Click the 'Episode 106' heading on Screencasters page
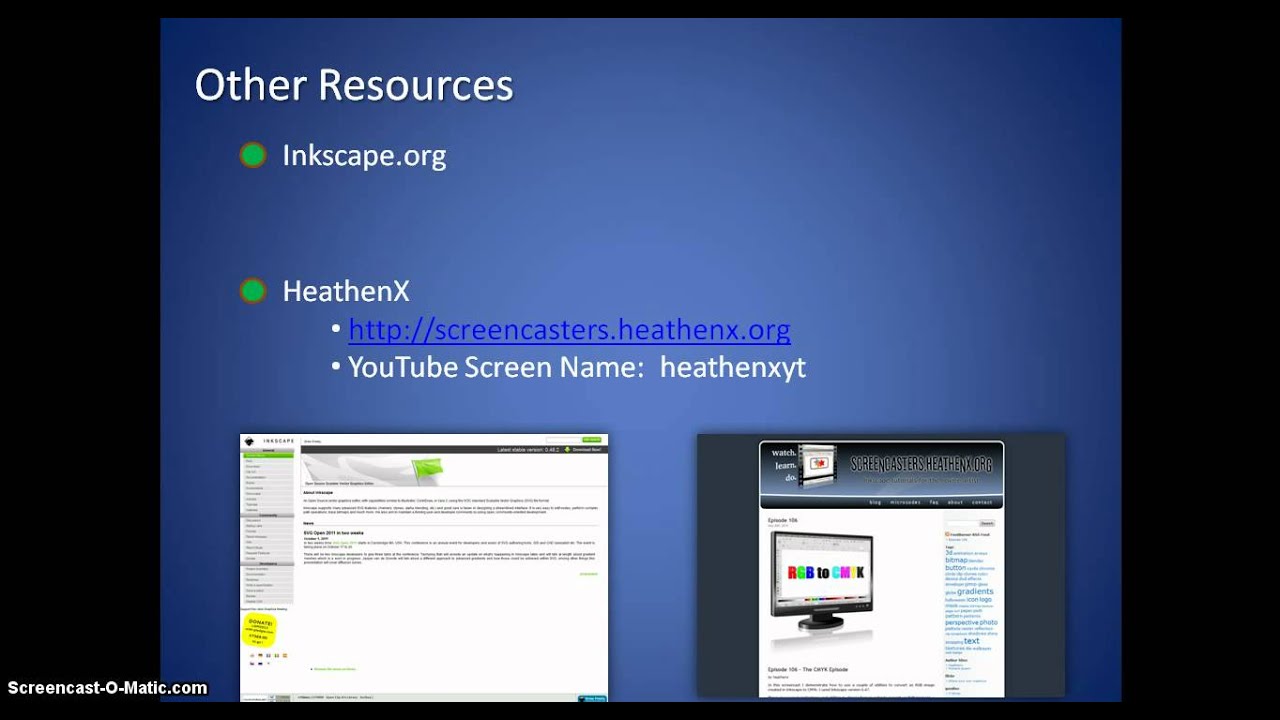 [x=782, y=520]
